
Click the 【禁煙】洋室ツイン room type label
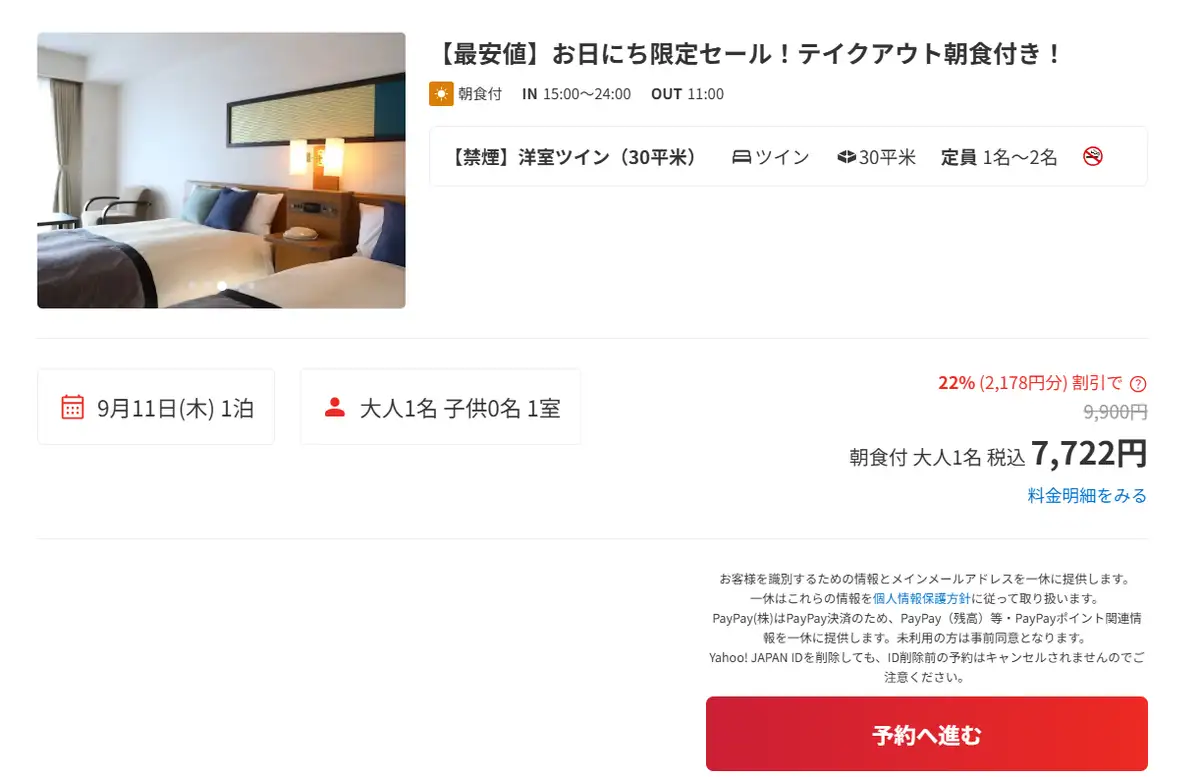tap(574, 157)
